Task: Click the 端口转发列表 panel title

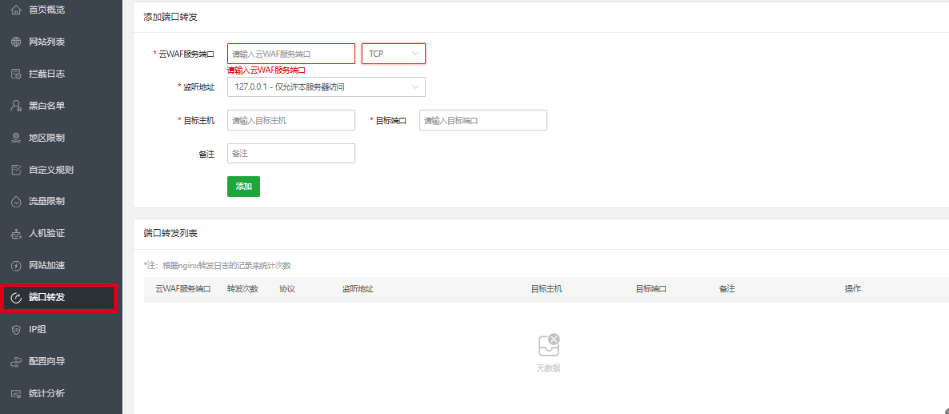Action: pos(171,233)
